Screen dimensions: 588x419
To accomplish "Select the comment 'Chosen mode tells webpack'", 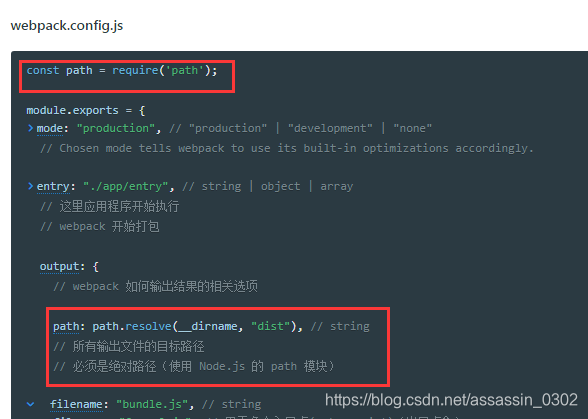I will tap(286, 149).
